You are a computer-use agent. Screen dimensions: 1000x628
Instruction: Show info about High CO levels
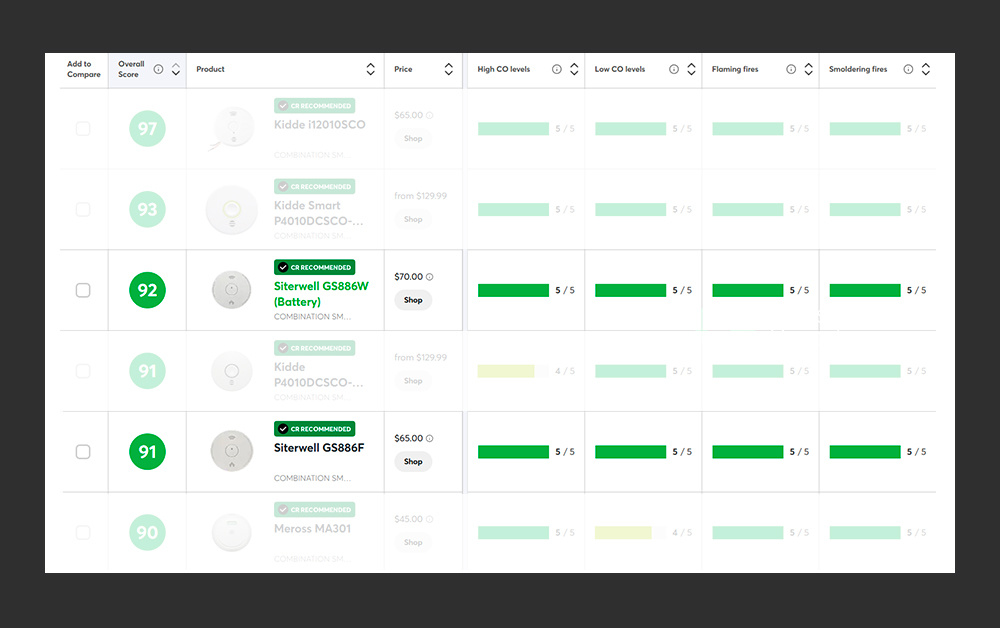point(557,69)
